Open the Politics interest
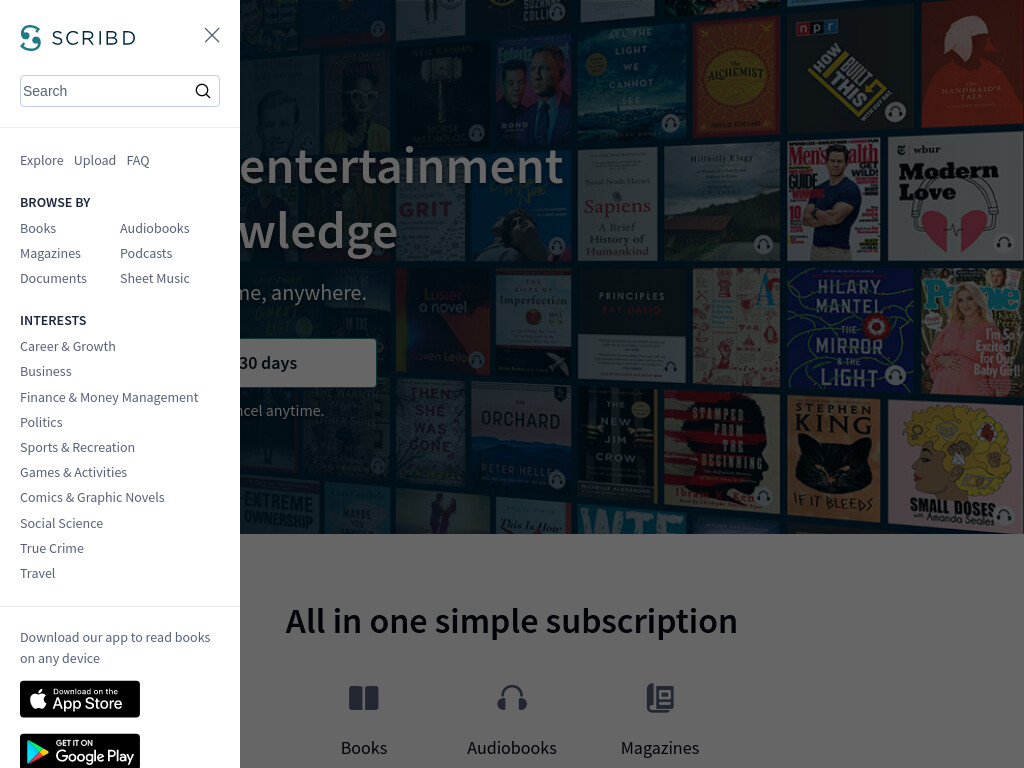Screen dimensions: 1024x768 (x=41, y=423)
